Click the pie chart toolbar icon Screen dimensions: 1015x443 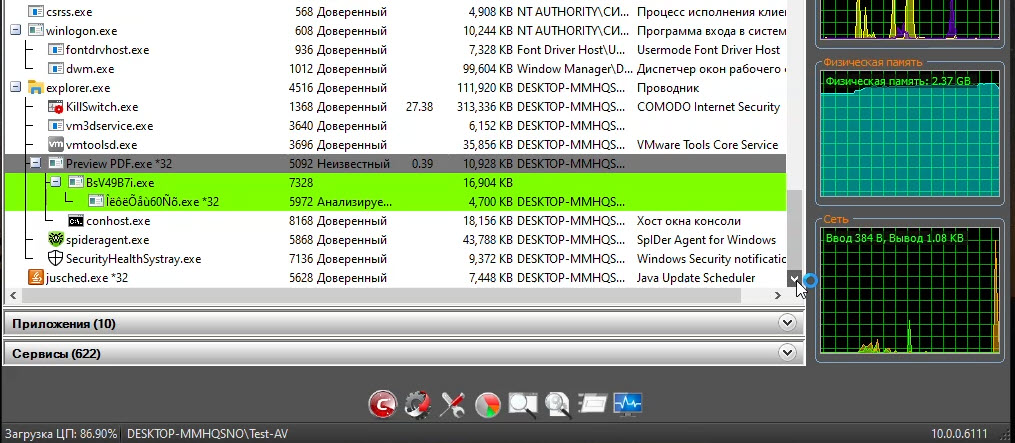487,405
